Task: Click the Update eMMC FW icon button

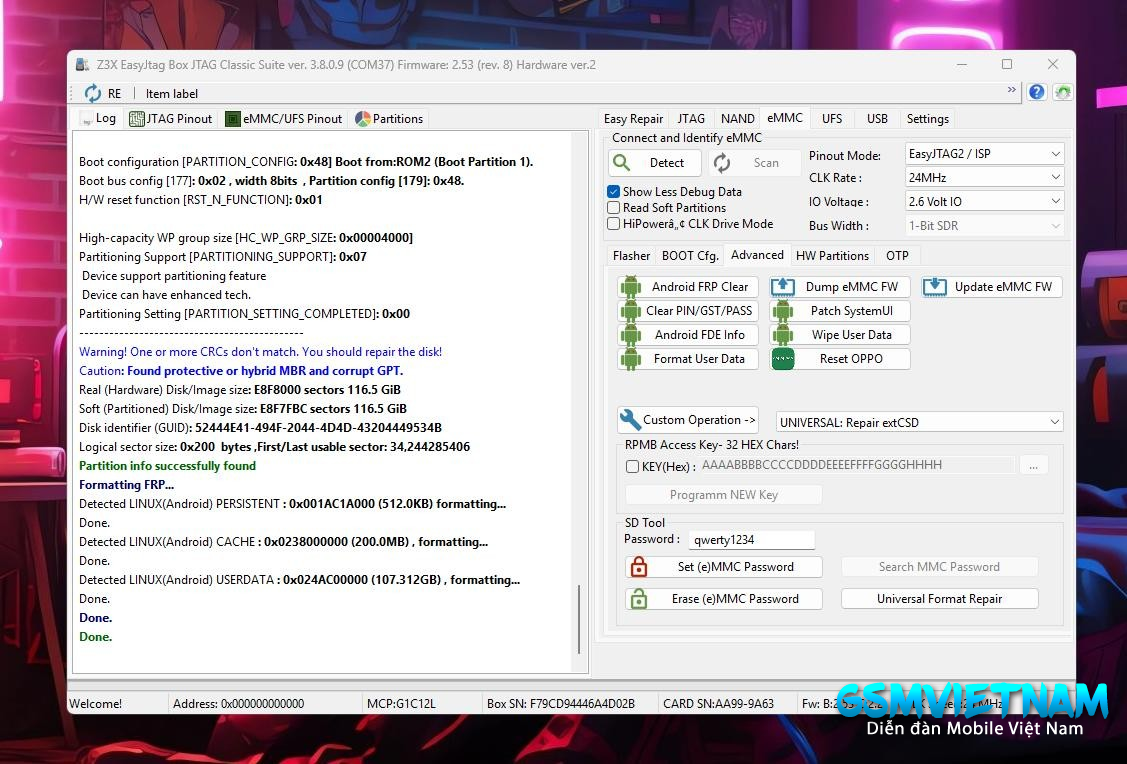Action: coord(991,287)
